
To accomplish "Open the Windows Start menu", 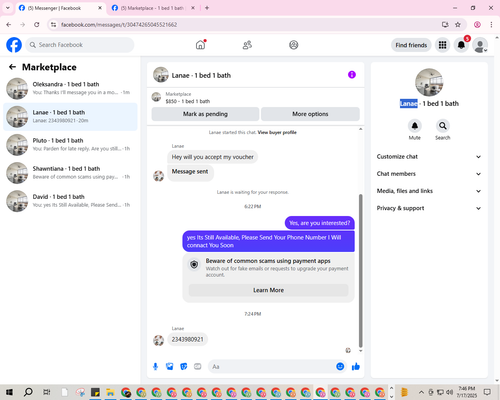I will (x=9, y=392).
